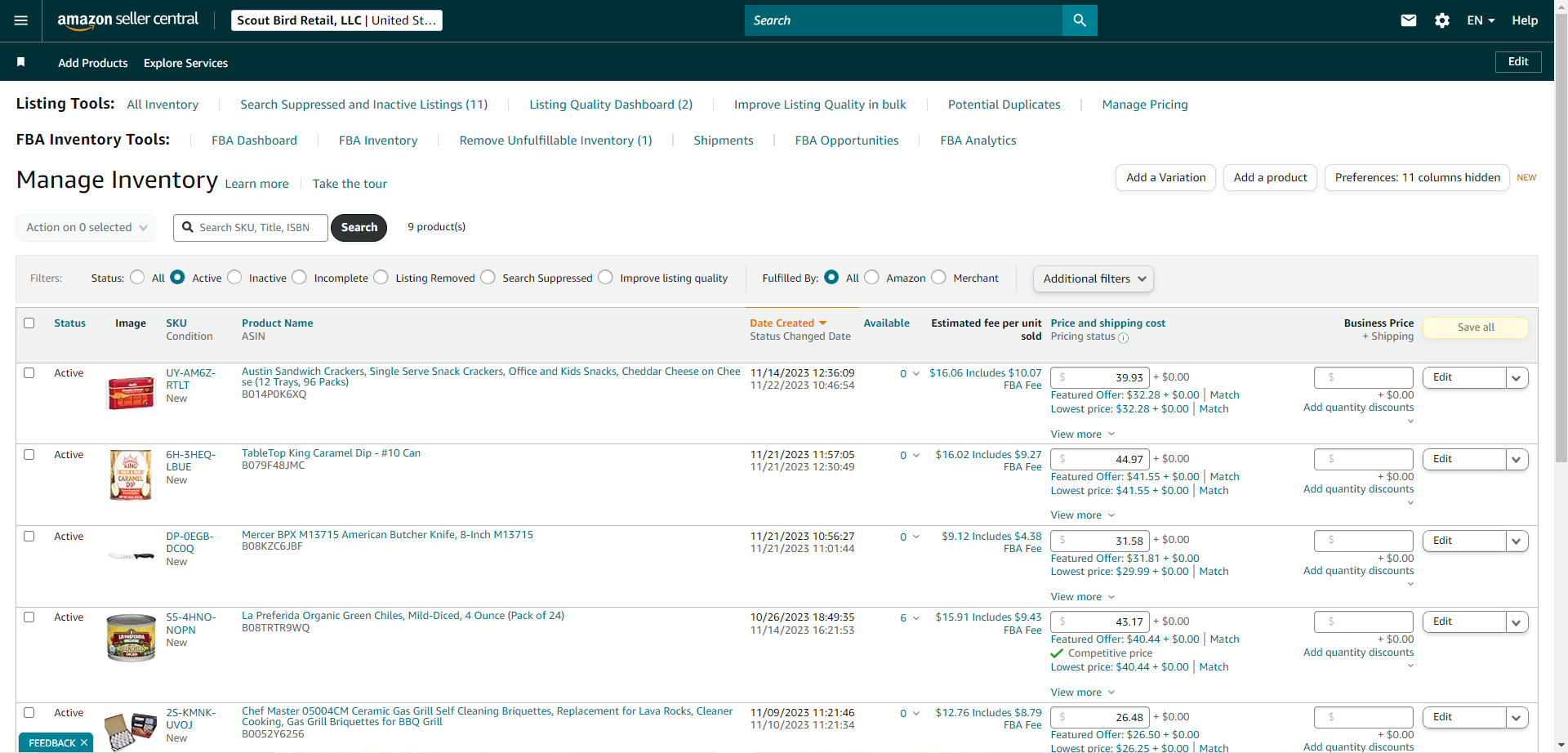1568x753 pixels.
Task: Click Learn more beside Manage Inventory
Action: click(x=256, y=184)
